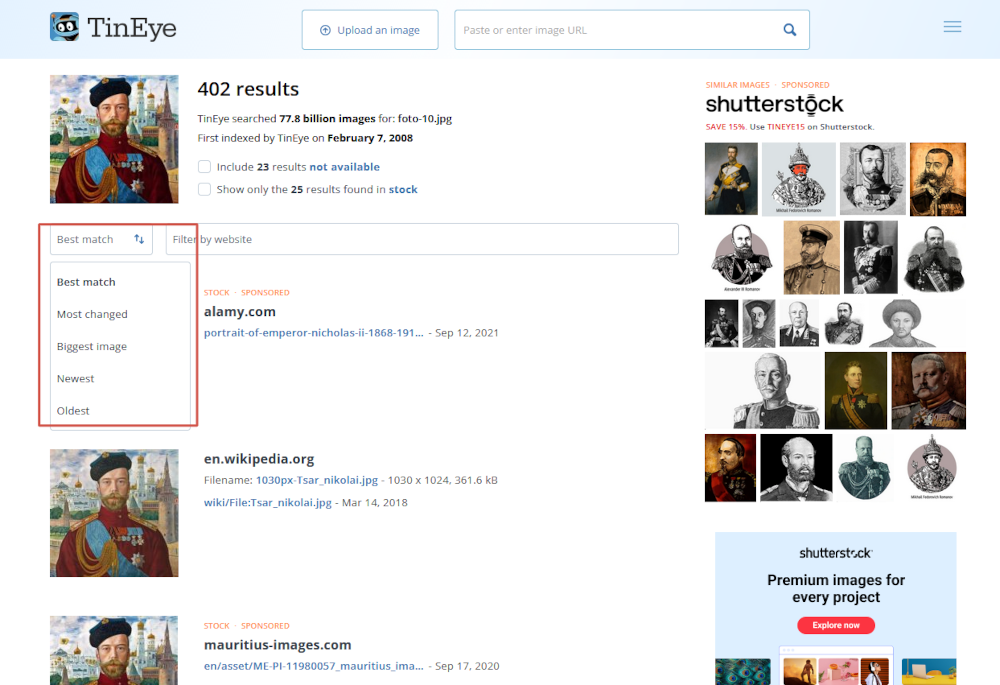Select Newest sort option
1000x685 pixels.
pos(75,379)
